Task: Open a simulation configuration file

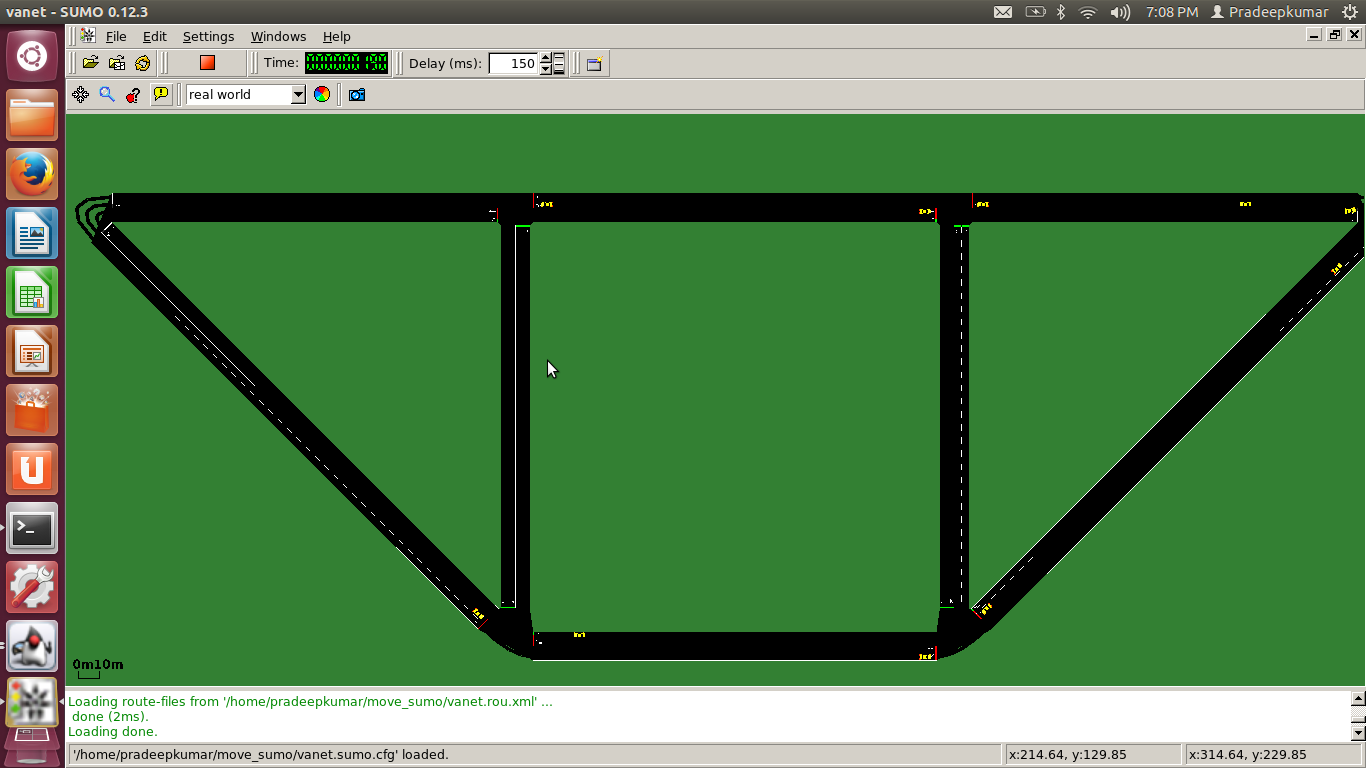Action: point(90,63)
